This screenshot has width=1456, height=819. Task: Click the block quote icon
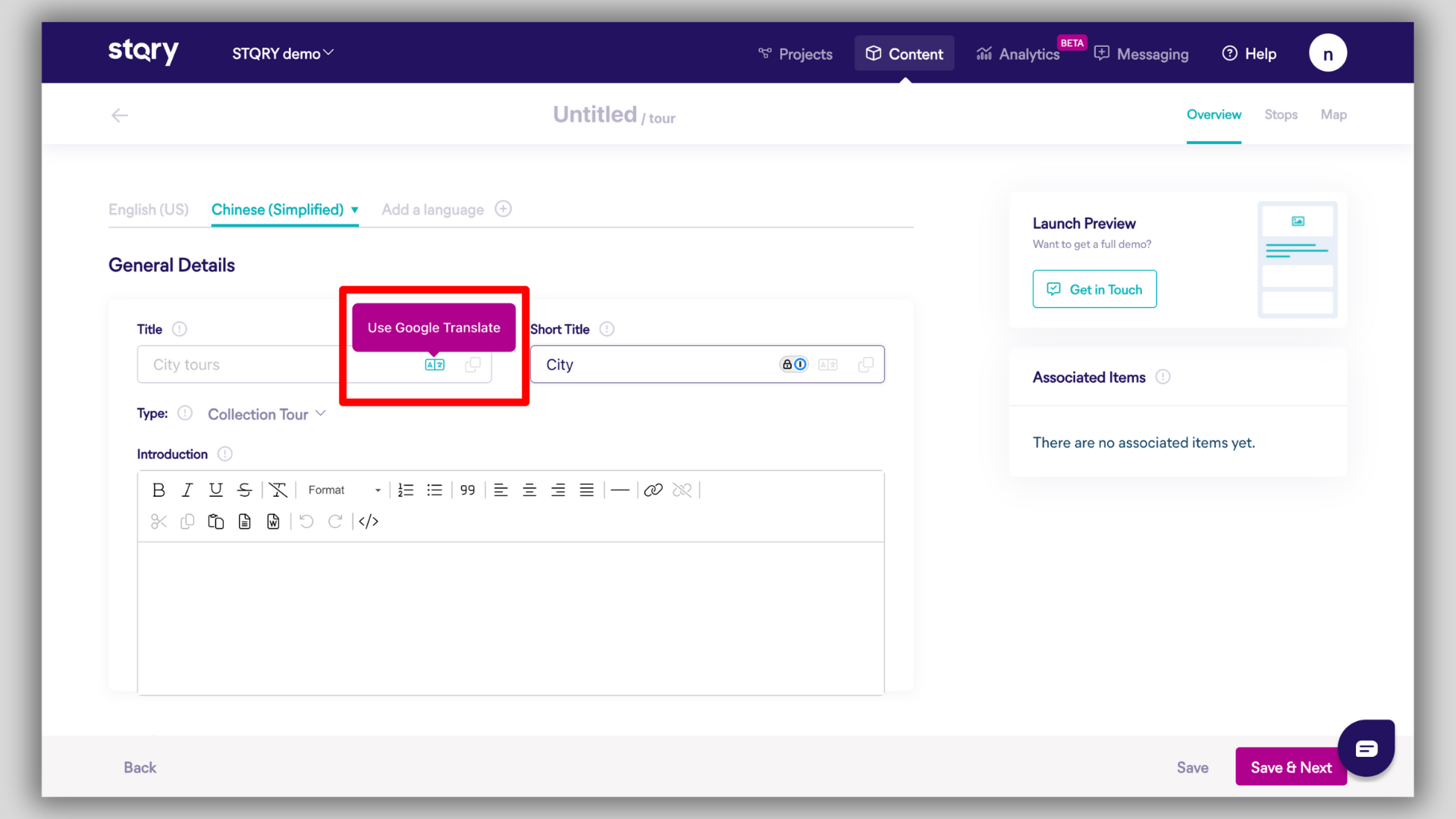(467, 490)
